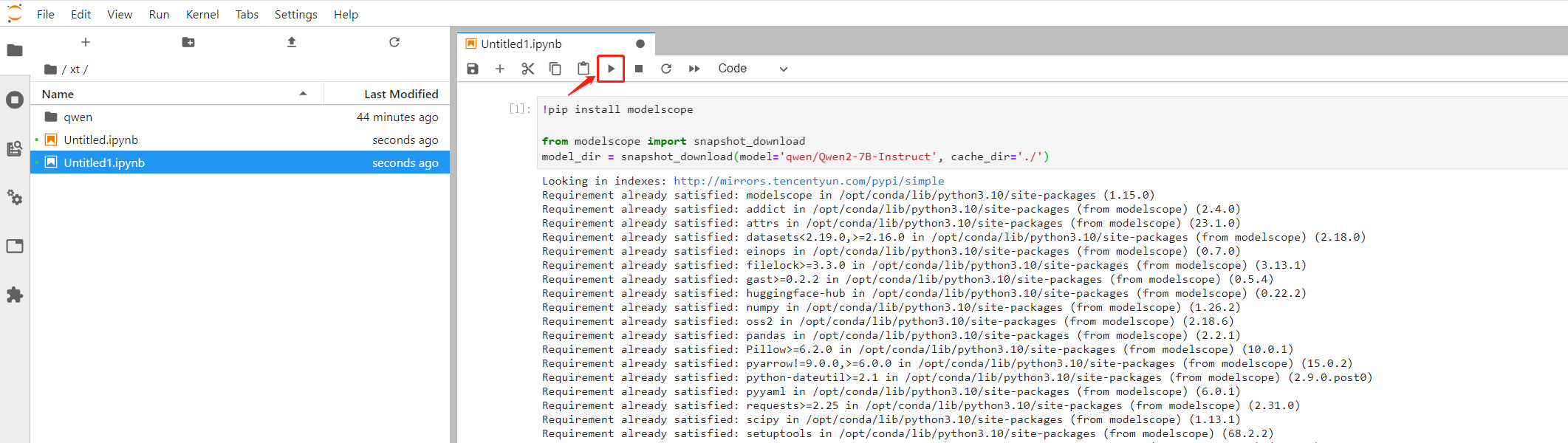The width and height of the screenshot is (1568, 443).
Task: Click the setuptools requirement output line
Action: tap(908, 433)
